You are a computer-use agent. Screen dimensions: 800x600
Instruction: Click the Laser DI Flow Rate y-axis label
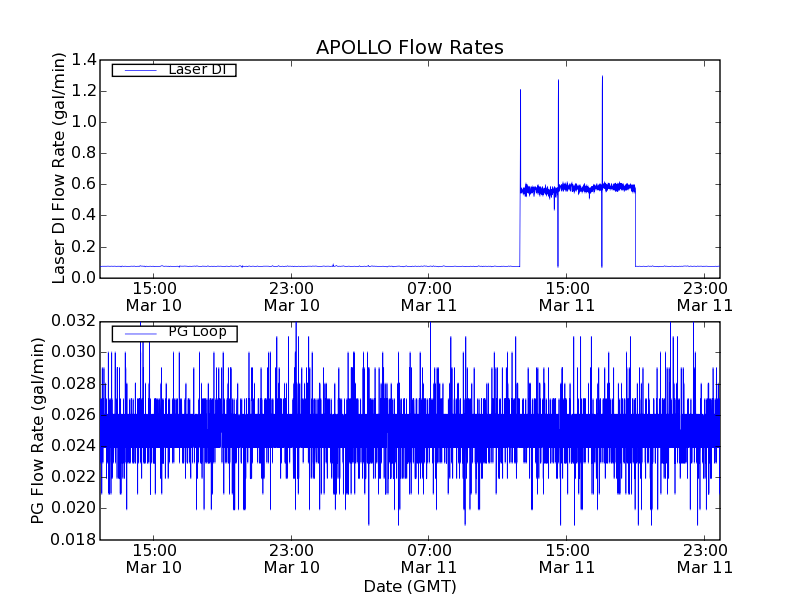click(59, 169)
